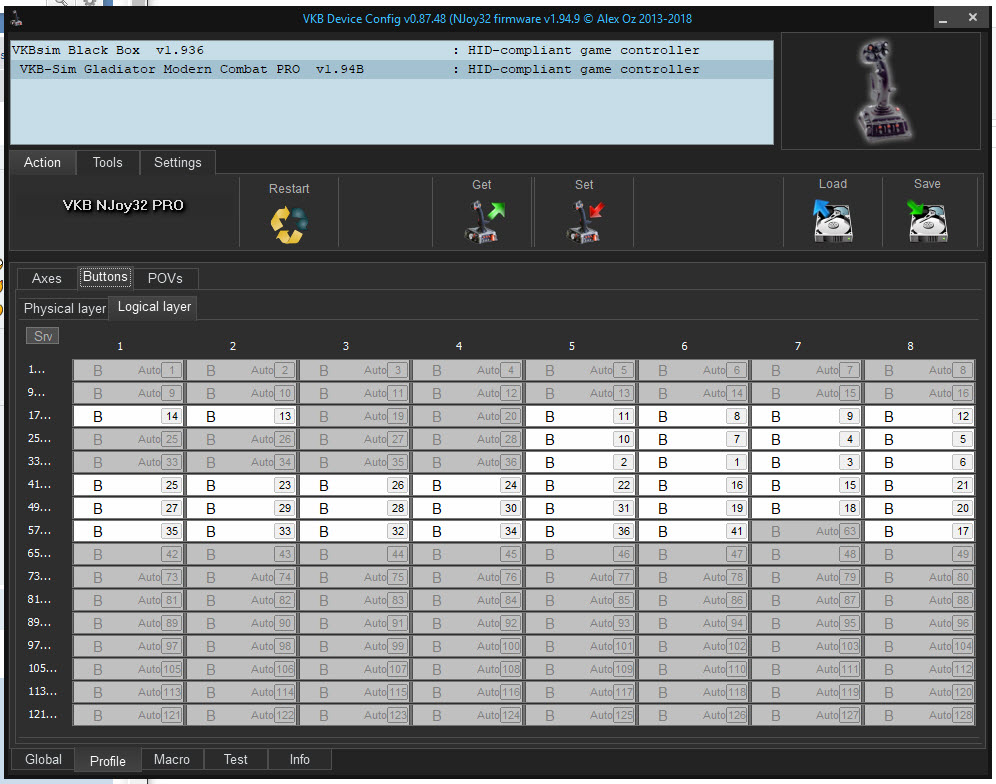Click the greyed Auto 63 button cell
This screenshot has width=996, height=784.
806,532
